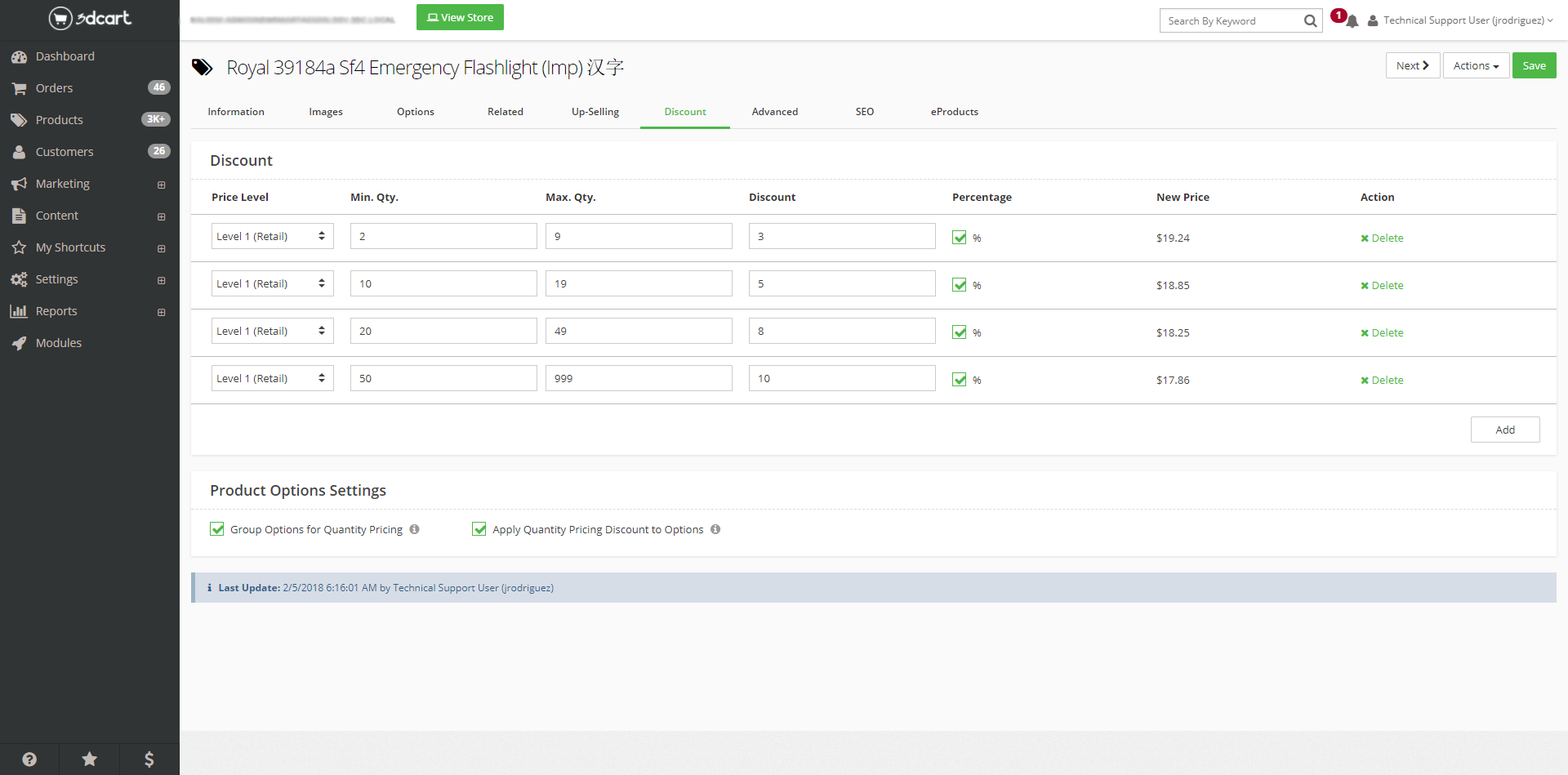Open Dashboard from the sidebar

tap(65, 56)
